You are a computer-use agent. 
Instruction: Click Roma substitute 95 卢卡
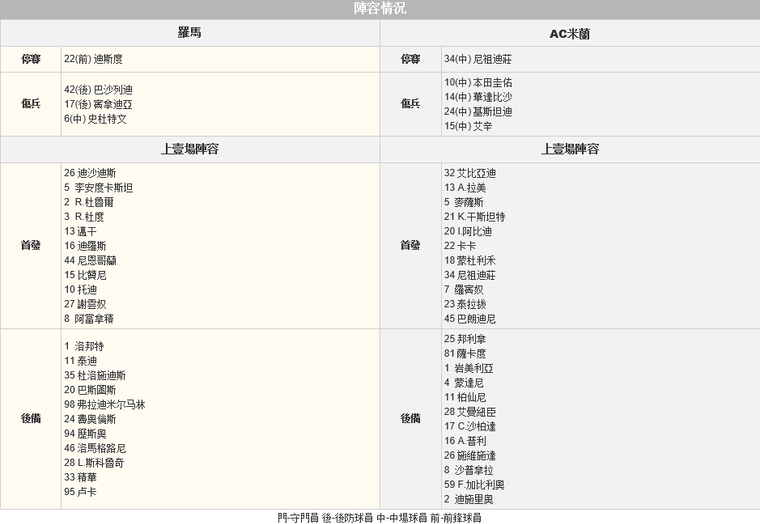(80, 492)
